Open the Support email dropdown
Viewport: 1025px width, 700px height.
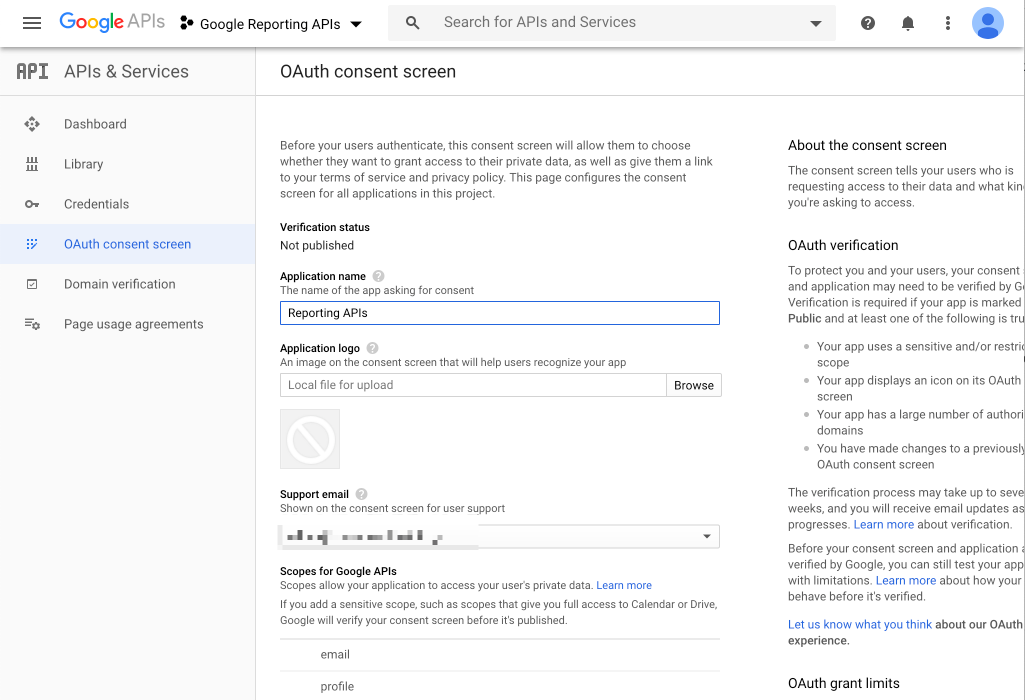(x=499, y=537)
